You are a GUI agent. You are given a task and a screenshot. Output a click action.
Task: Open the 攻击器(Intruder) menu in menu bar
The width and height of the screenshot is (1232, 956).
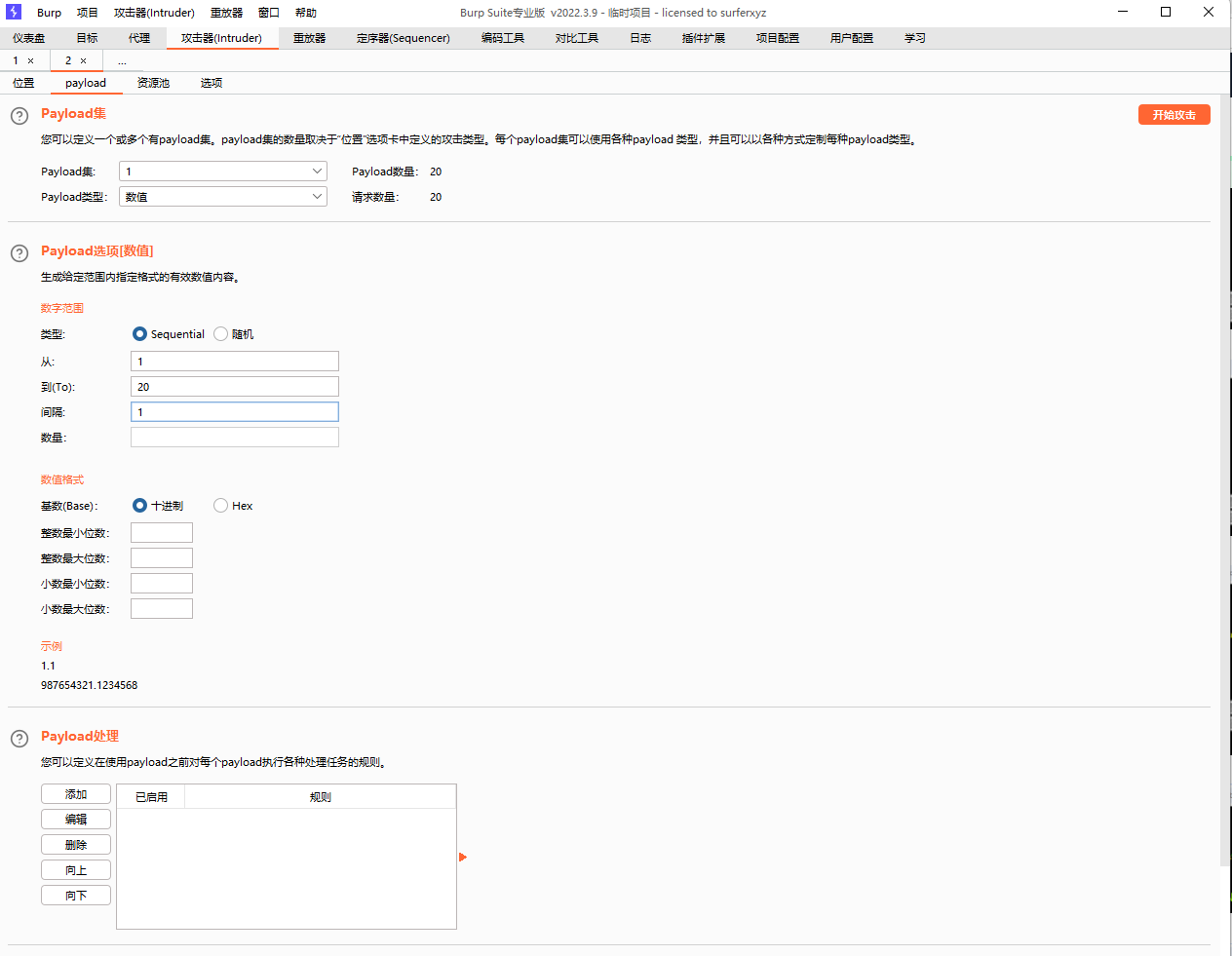154,13
